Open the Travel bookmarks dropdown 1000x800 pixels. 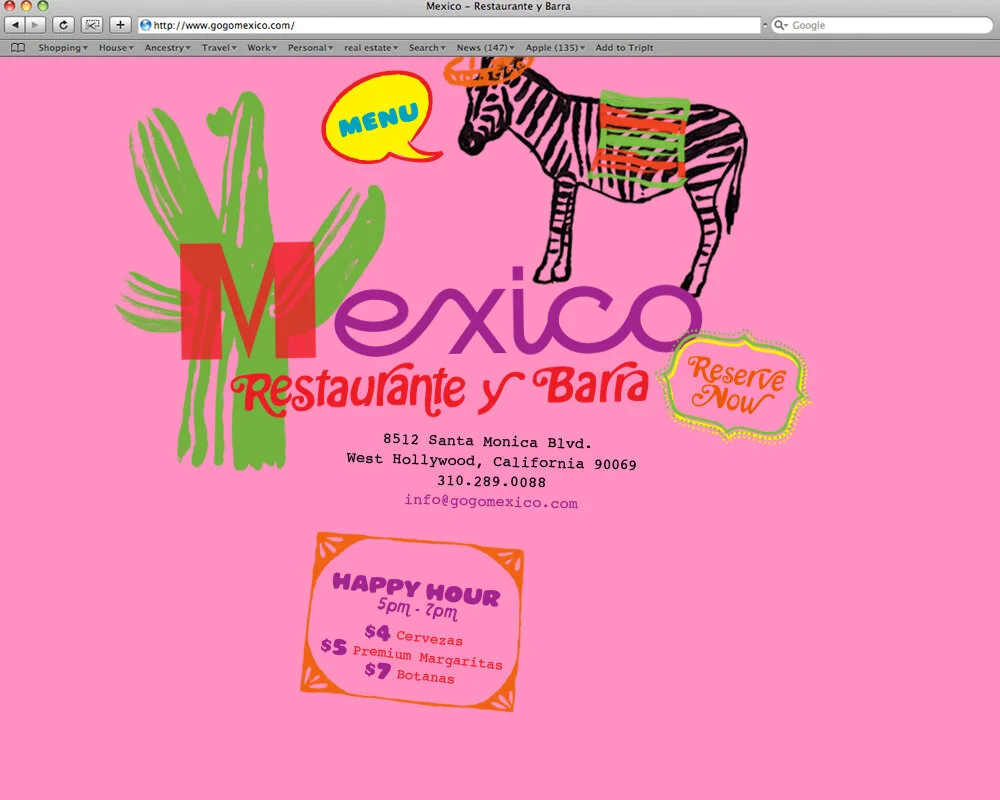218,47
